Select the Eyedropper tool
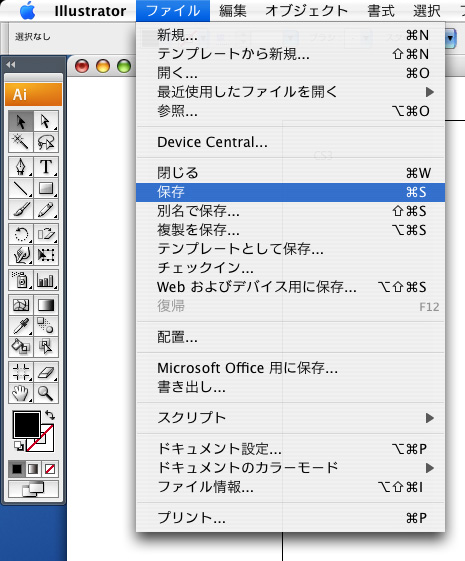Viewport: 465px width, 561px height. (21, 326)
